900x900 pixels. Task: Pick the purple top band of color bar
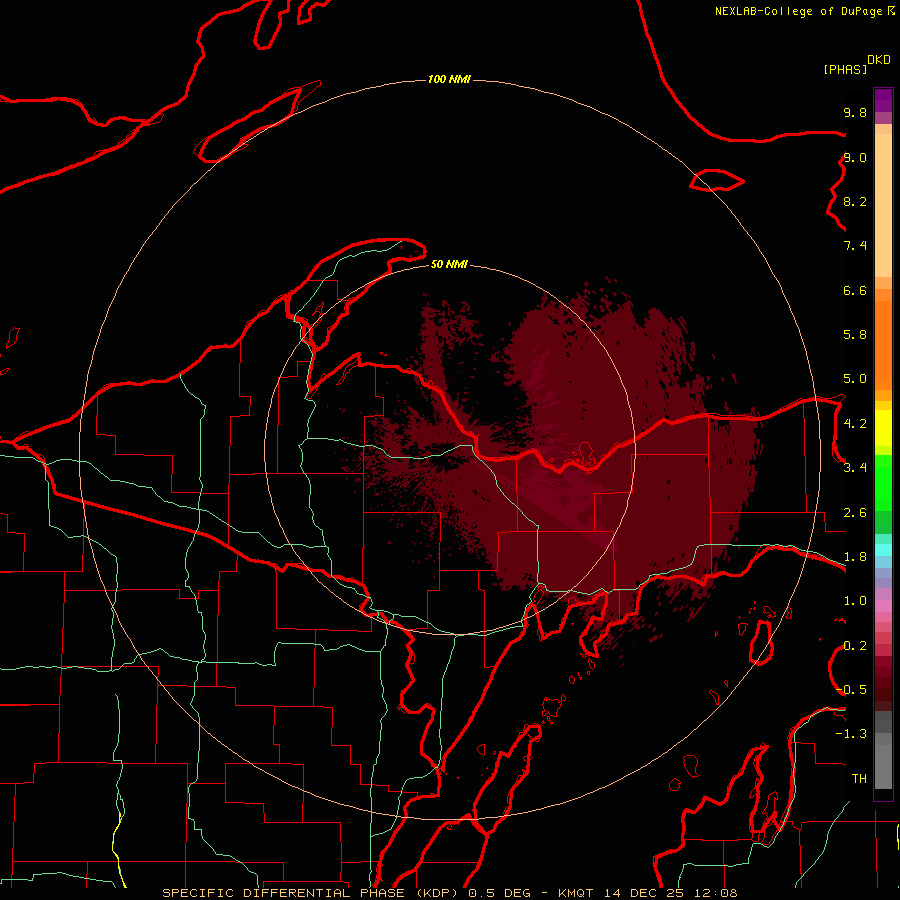coord(883,100)
